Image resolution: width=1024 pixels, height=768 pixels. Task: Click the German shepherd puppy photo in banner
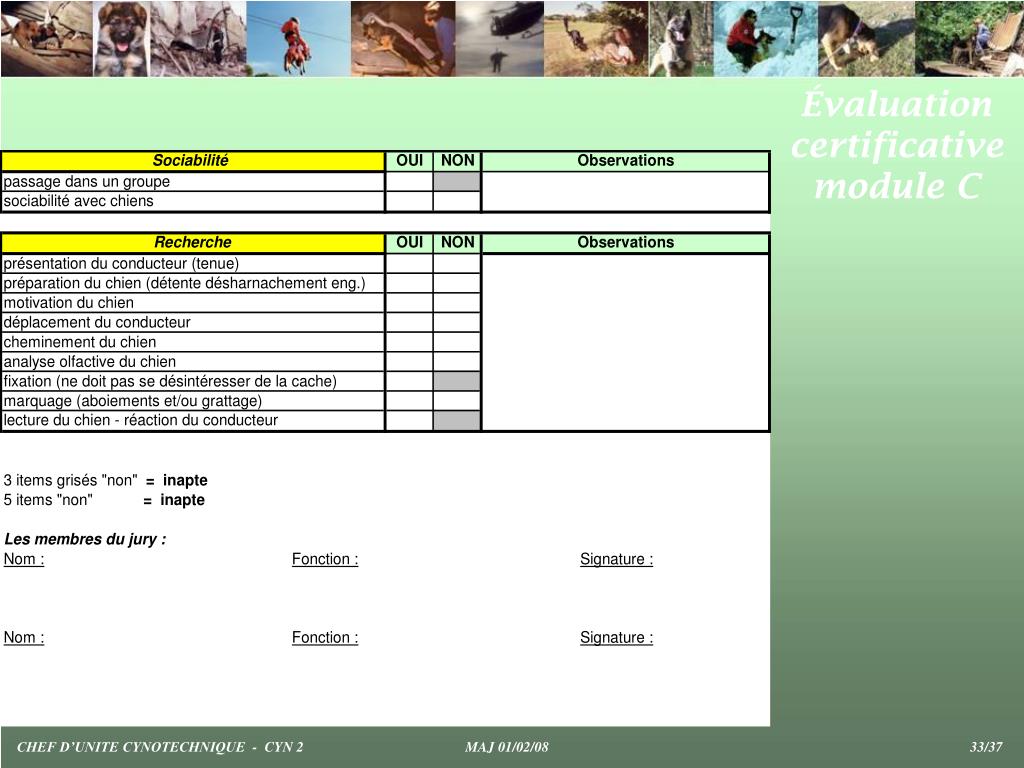click(121, 39)
